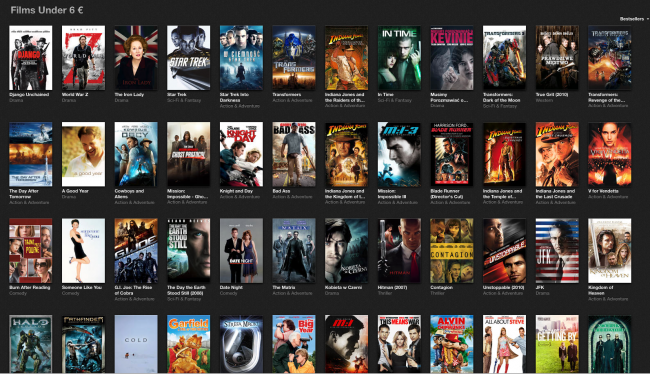This screenshot has height=374, width=650.
Task: Open Indiana Jones Last Crusade poster
Action: (x=557, y=154)
